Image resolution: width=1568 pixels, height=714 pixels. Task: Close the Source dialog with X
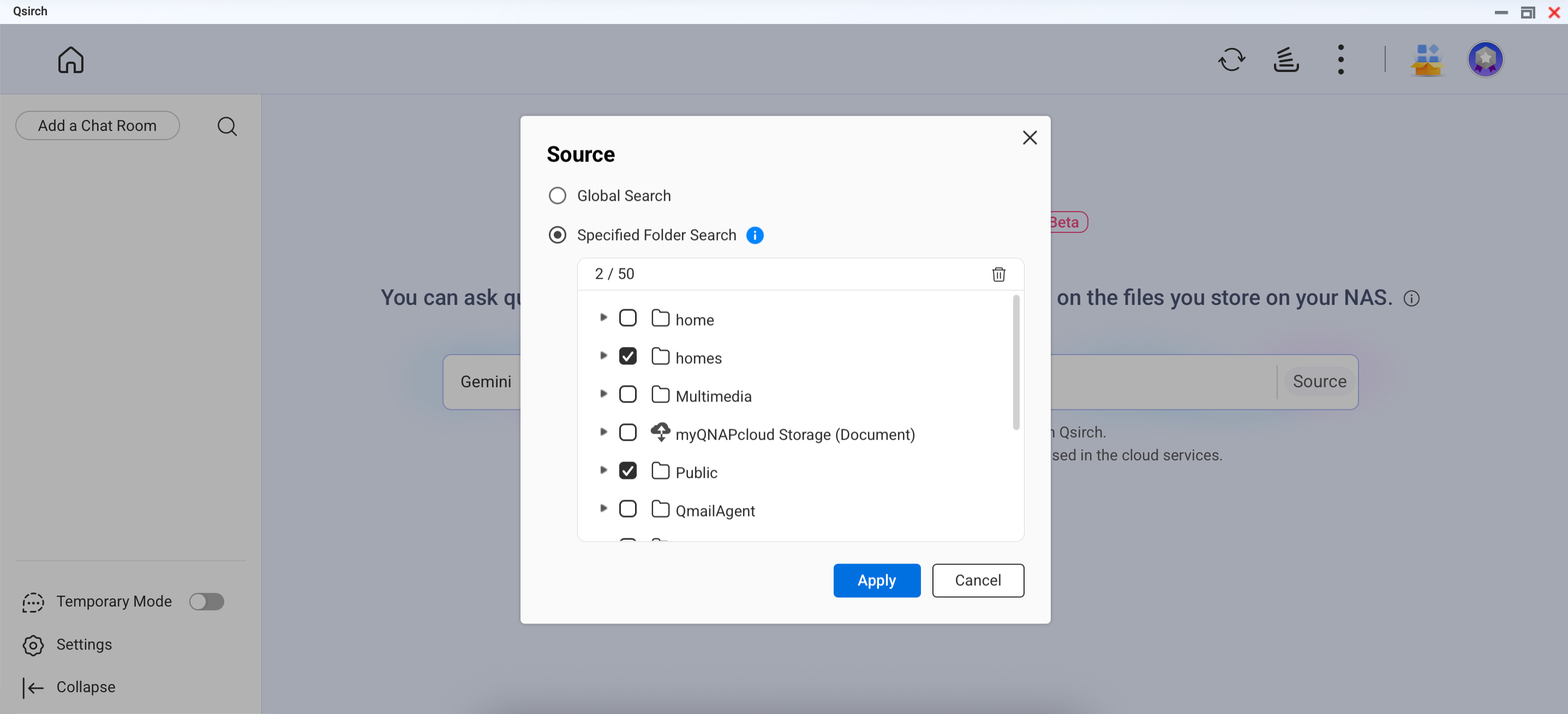(x=1030, y=138)
